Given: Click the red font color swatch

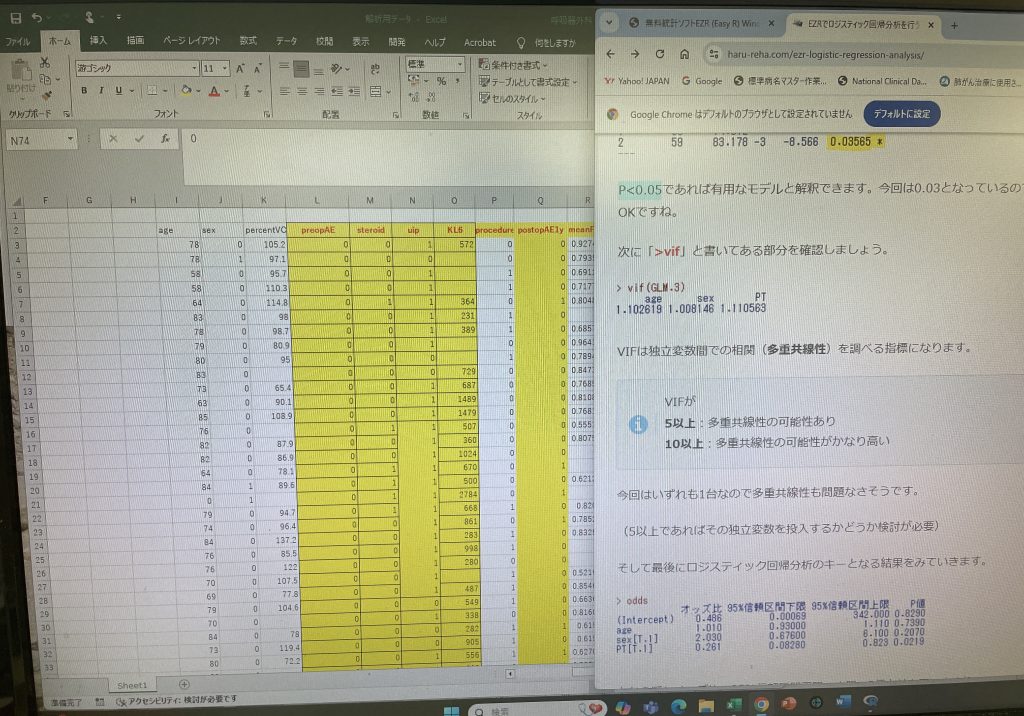Looking at the screenshot, I should point(214,92).
